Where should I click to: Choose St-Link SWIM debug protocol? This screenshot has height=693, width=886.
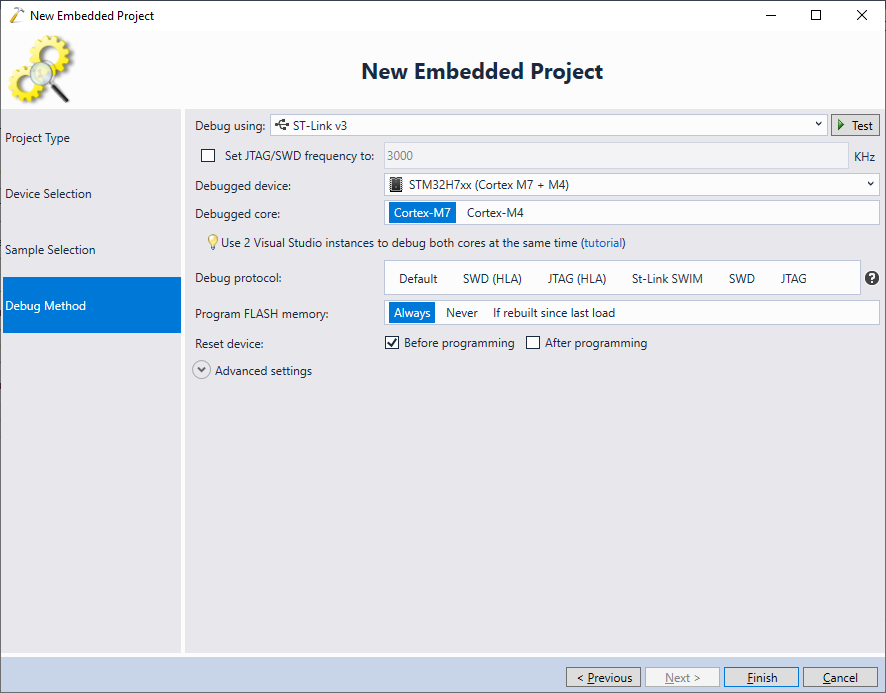[x=667, y=278]
